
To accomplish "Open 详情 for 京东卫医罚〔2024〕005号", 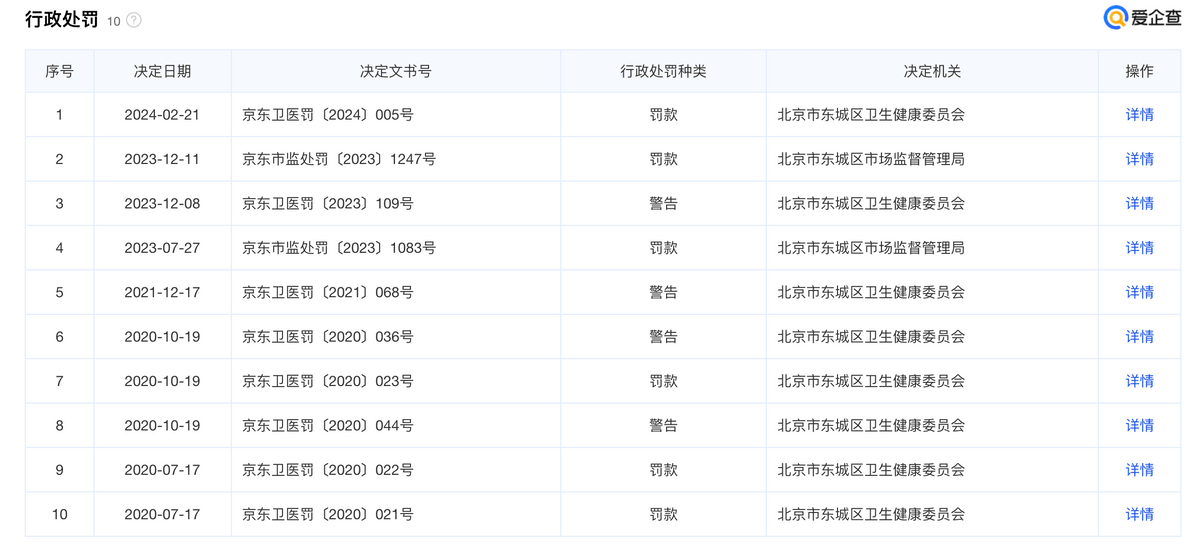I will tap(1139, 115).
